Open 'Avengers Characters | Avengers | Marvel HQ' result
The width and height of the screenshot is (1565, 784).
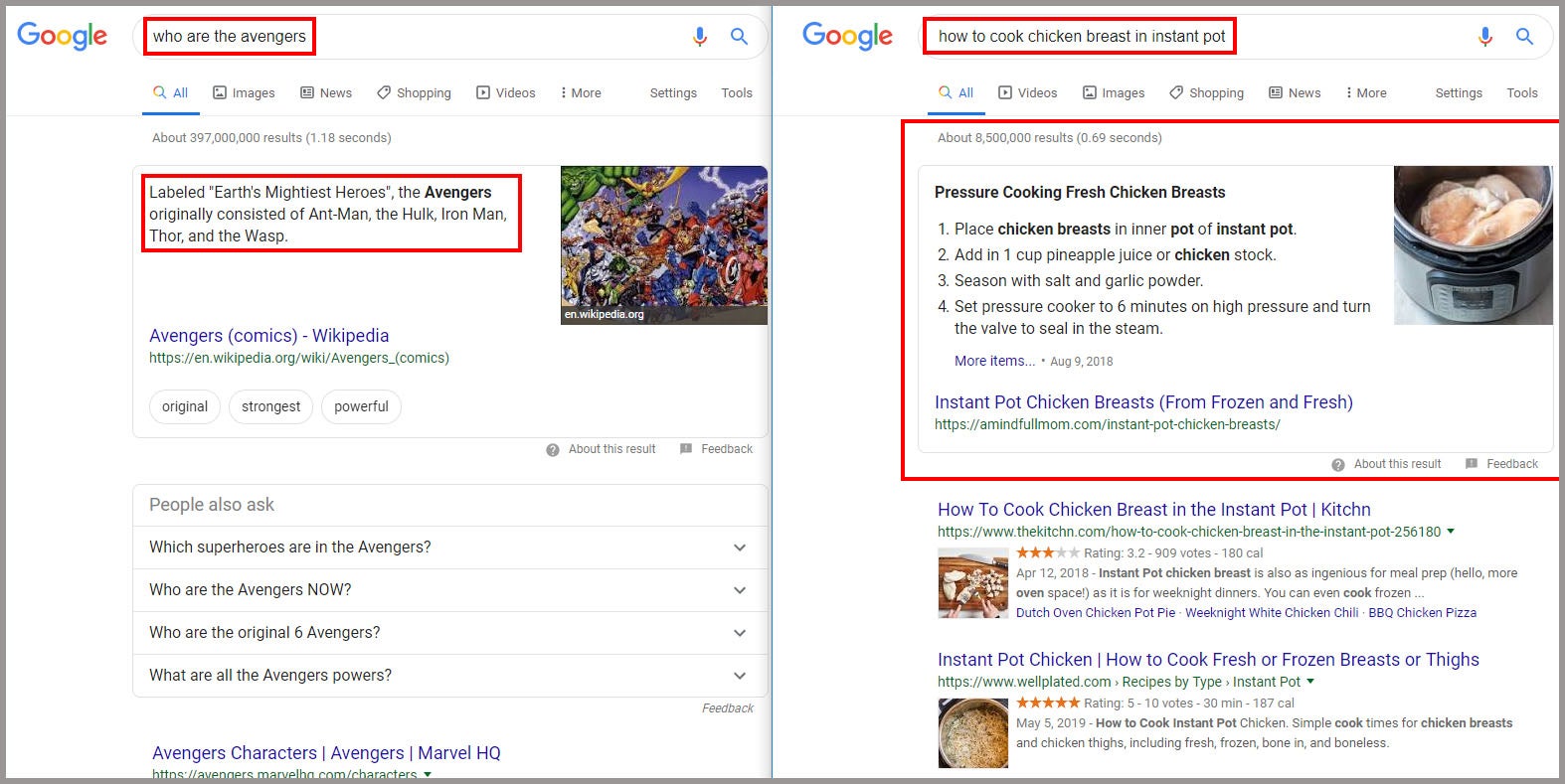(326, 753)
